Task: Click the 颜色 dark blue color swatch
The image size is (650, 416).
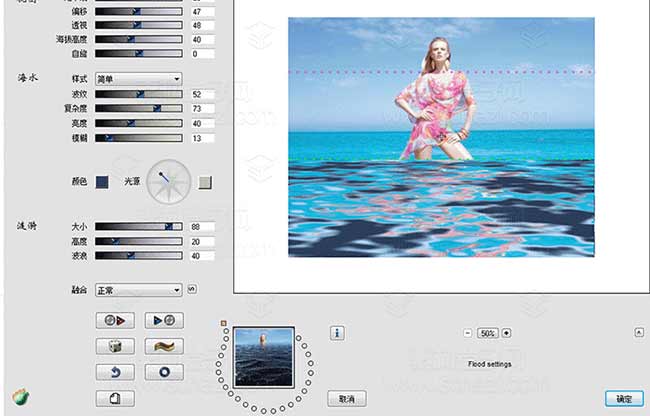Action: click(102, 181)
